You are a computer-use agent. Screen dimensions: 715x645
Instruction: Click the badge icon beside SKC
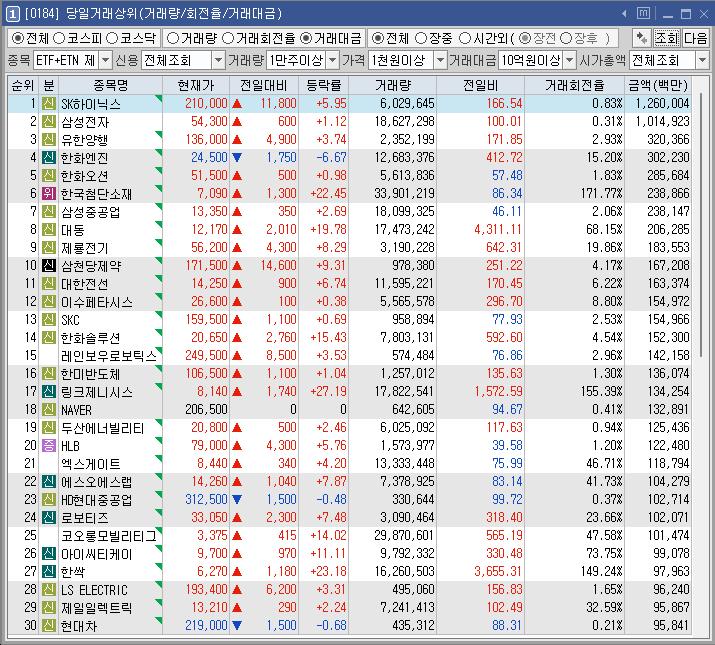tap(49, 319)
